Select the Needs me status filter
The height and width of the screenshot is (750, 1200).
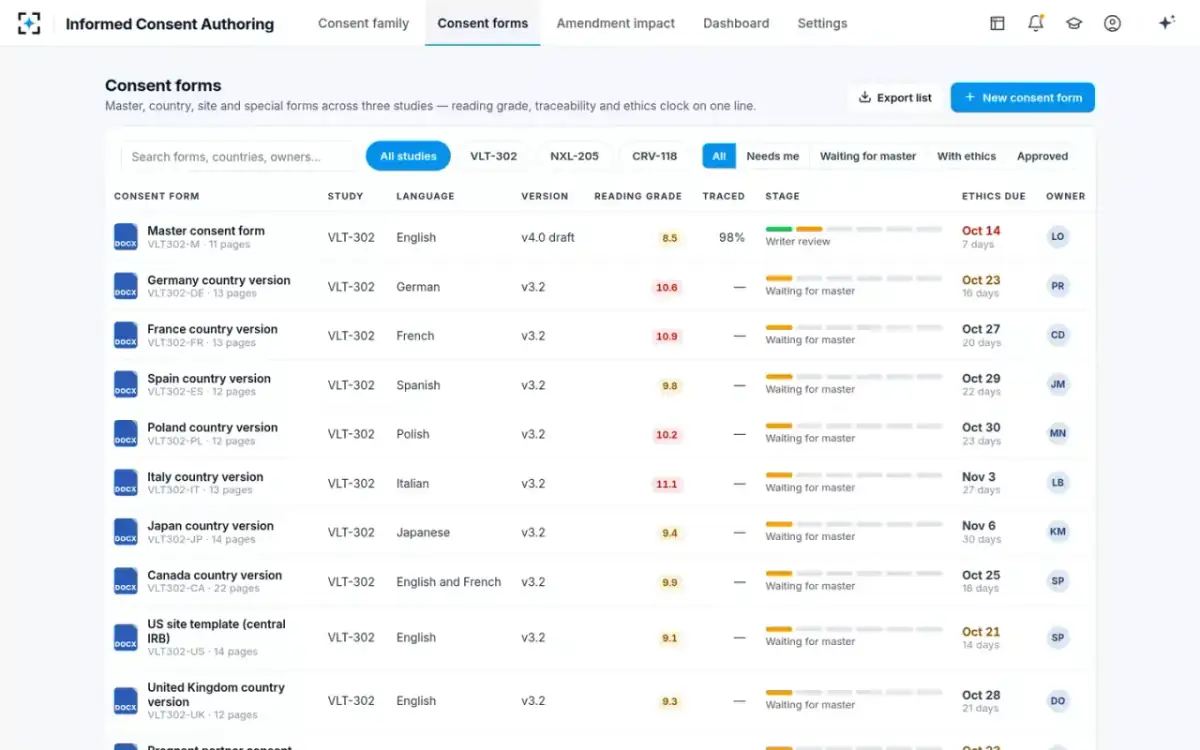(773, 156)
